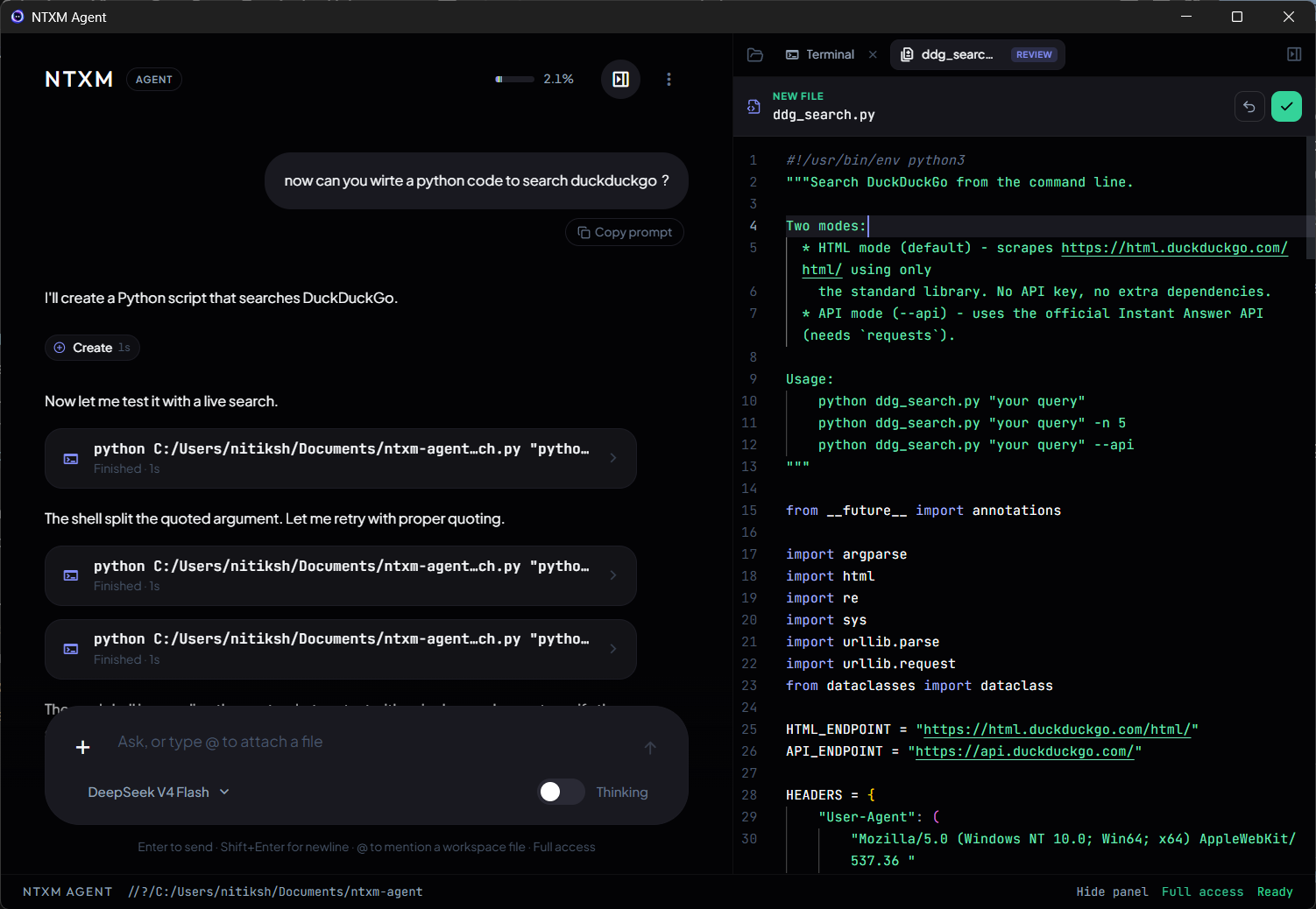The height and width of the screenshot is (909, 1316).
Task: Accept the new file with the green checkmark
Action: click(x=1286, y=107)
